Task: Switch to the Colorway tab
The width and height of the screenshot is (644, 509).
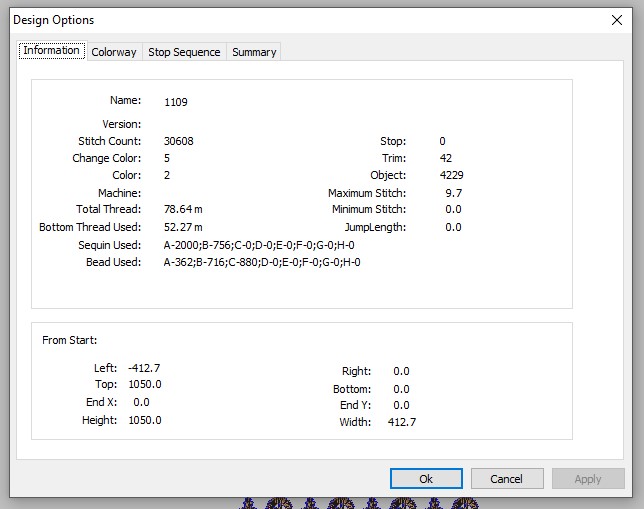Action: tap(114, 52)
